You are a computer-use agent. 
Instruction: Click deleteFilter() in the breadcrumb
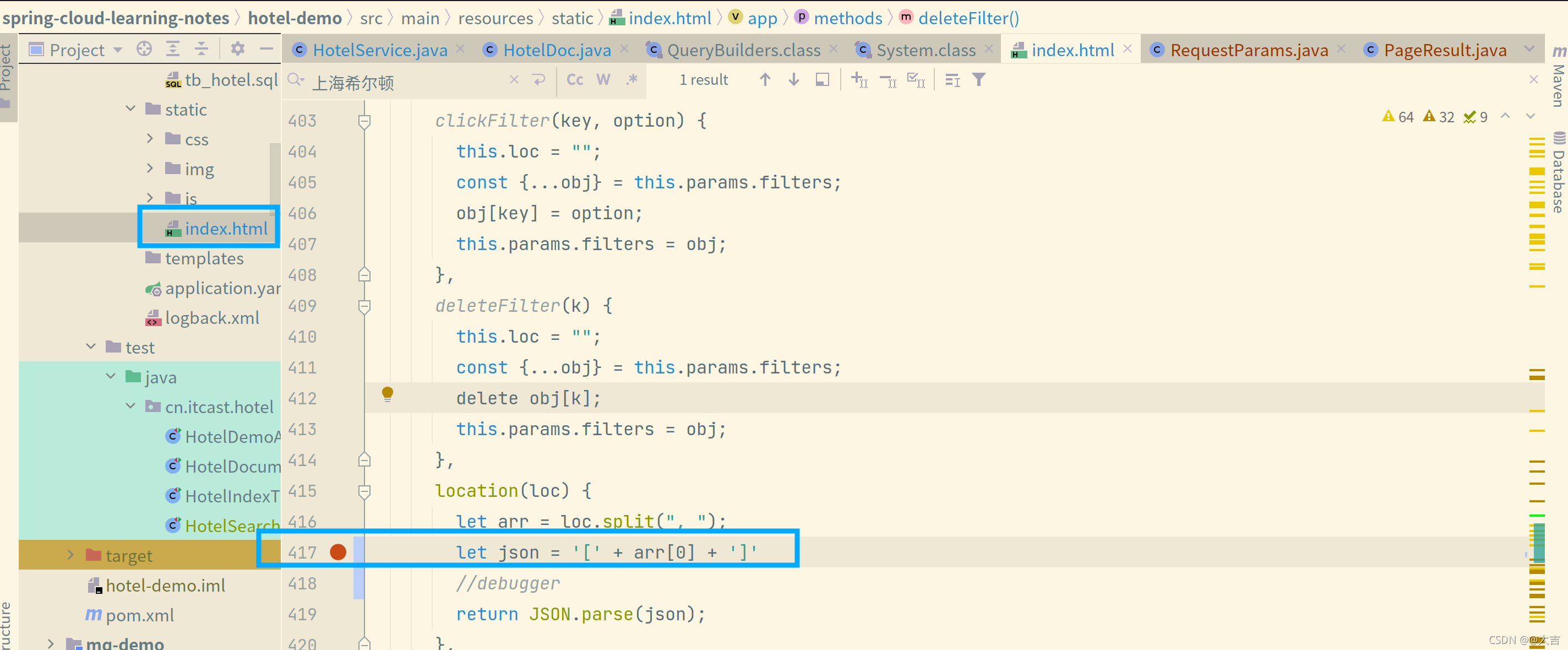tap(968, 18)
